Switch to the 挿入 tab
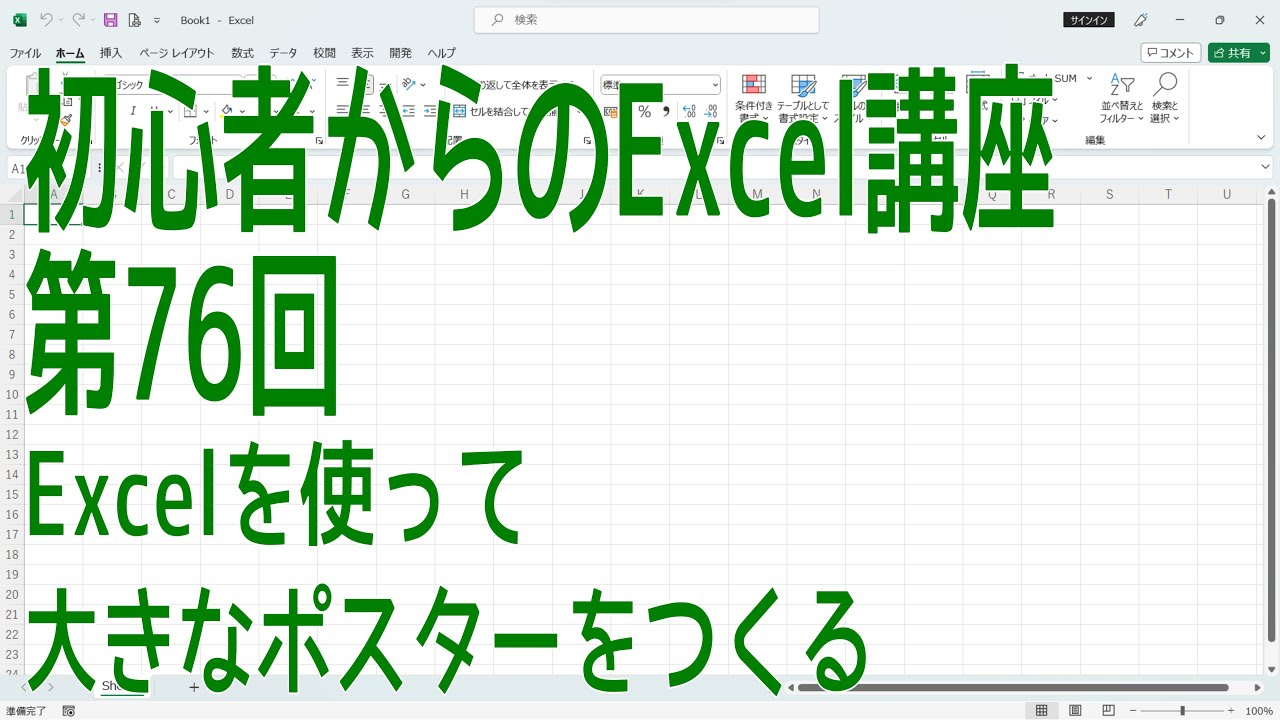Viewport: 1280px width, 720px height. coord(111,53)
